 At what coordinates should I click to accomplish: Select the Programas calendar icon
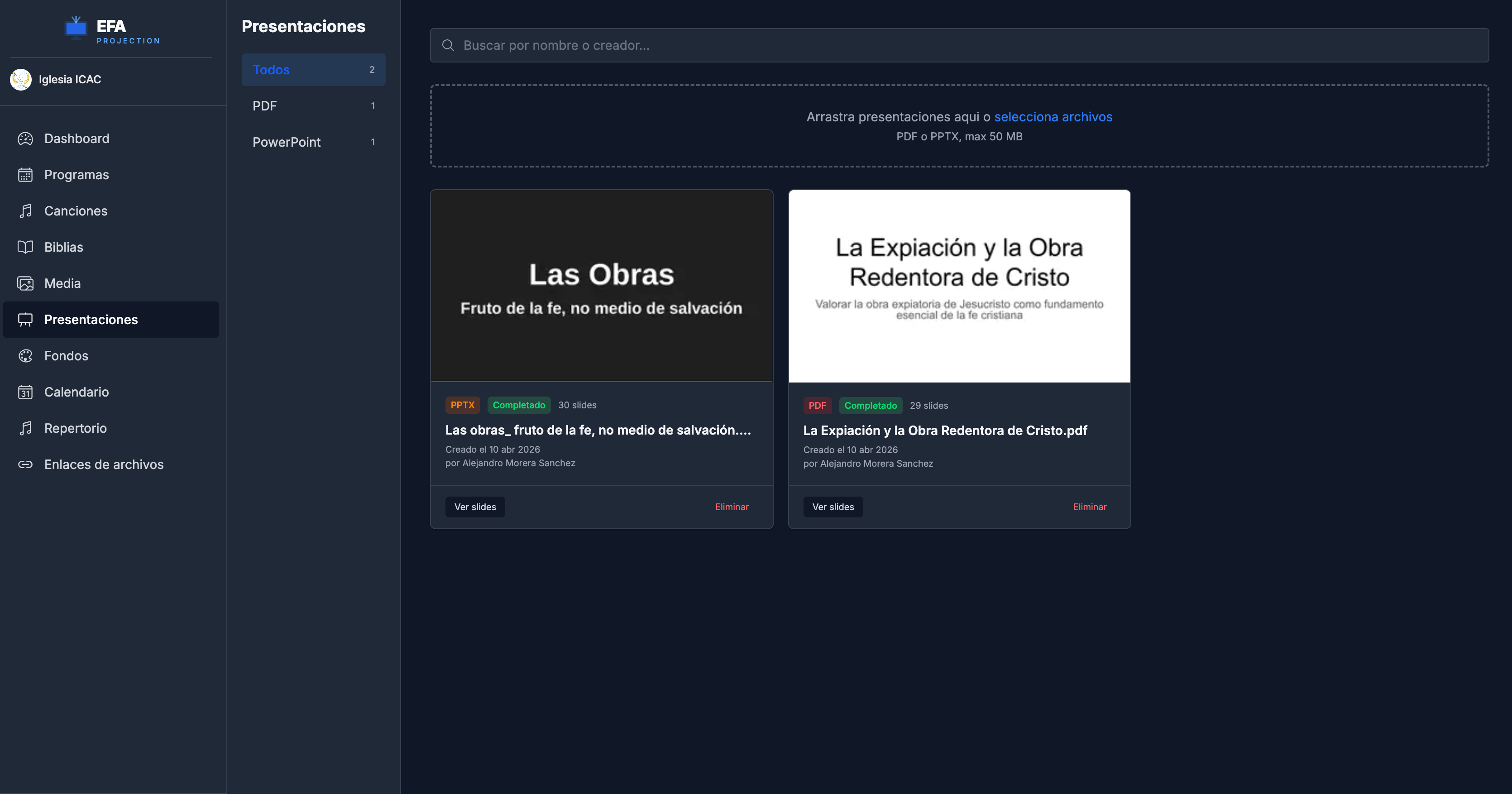coord(25,174)
